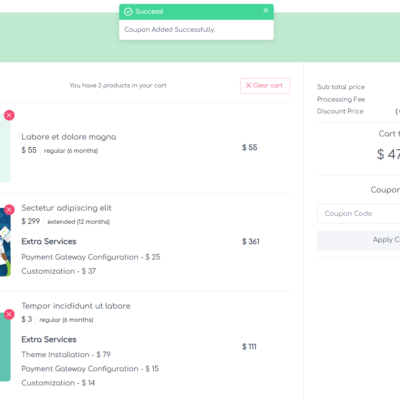The image size is (400, 400).
Task: Click the Tempor incididunt product thumbnail
Action: [5, 347]
